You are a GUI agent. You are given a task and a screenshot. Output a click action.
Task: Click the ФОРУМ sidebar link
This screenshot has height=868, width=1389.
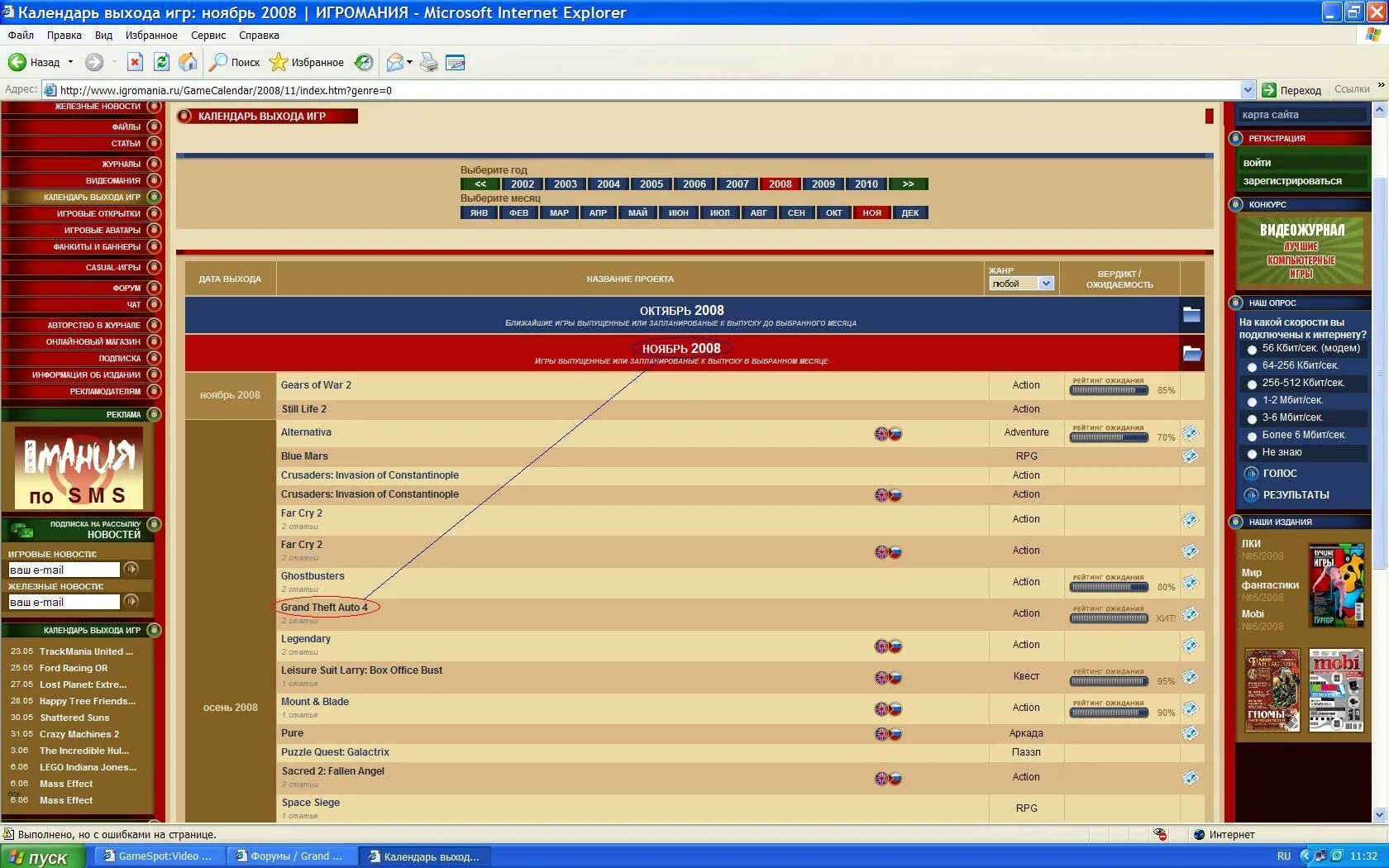[x=126, y=288]
